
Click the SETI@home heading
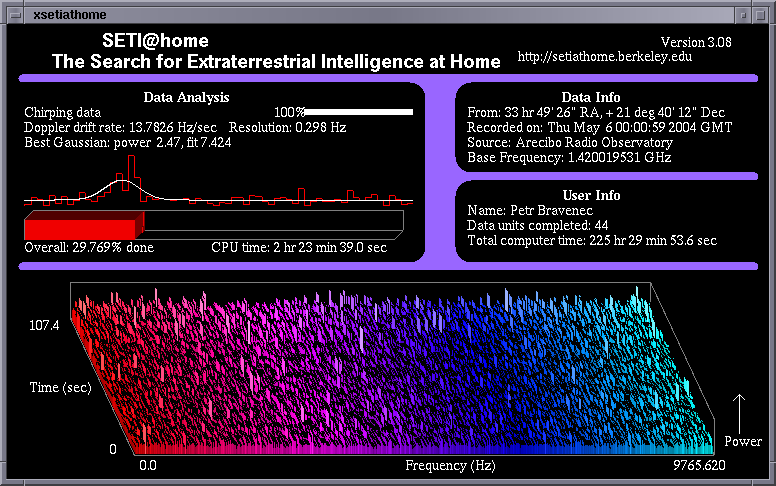point(155,40)
